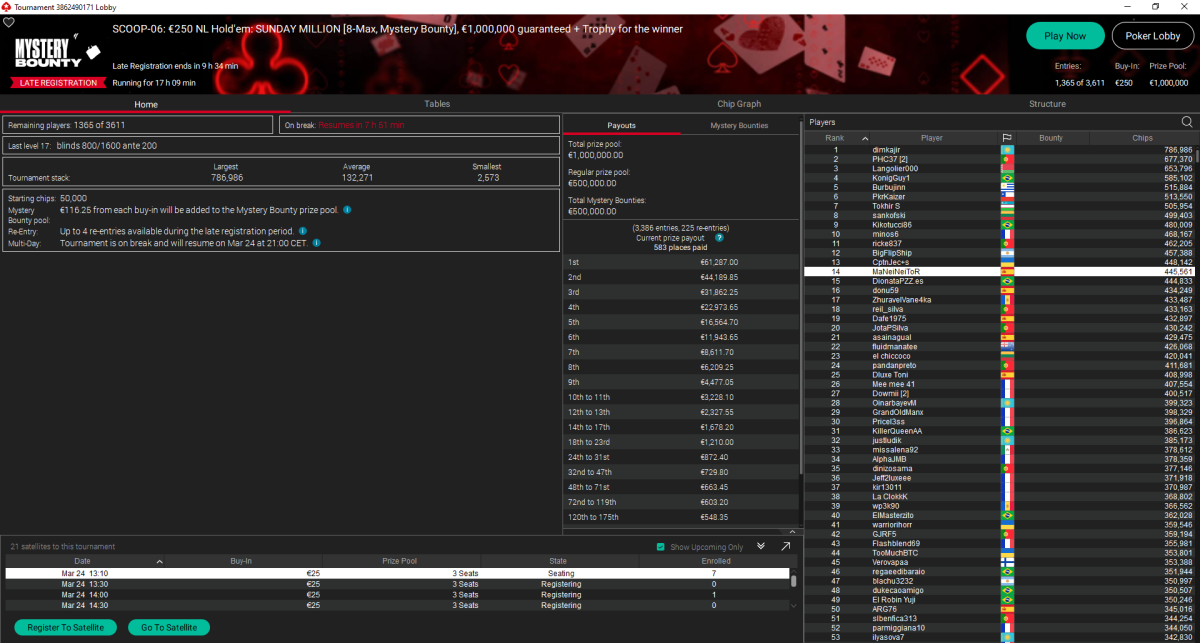
Task: Sort players by Player name column
Action: (x=932, y=138)
